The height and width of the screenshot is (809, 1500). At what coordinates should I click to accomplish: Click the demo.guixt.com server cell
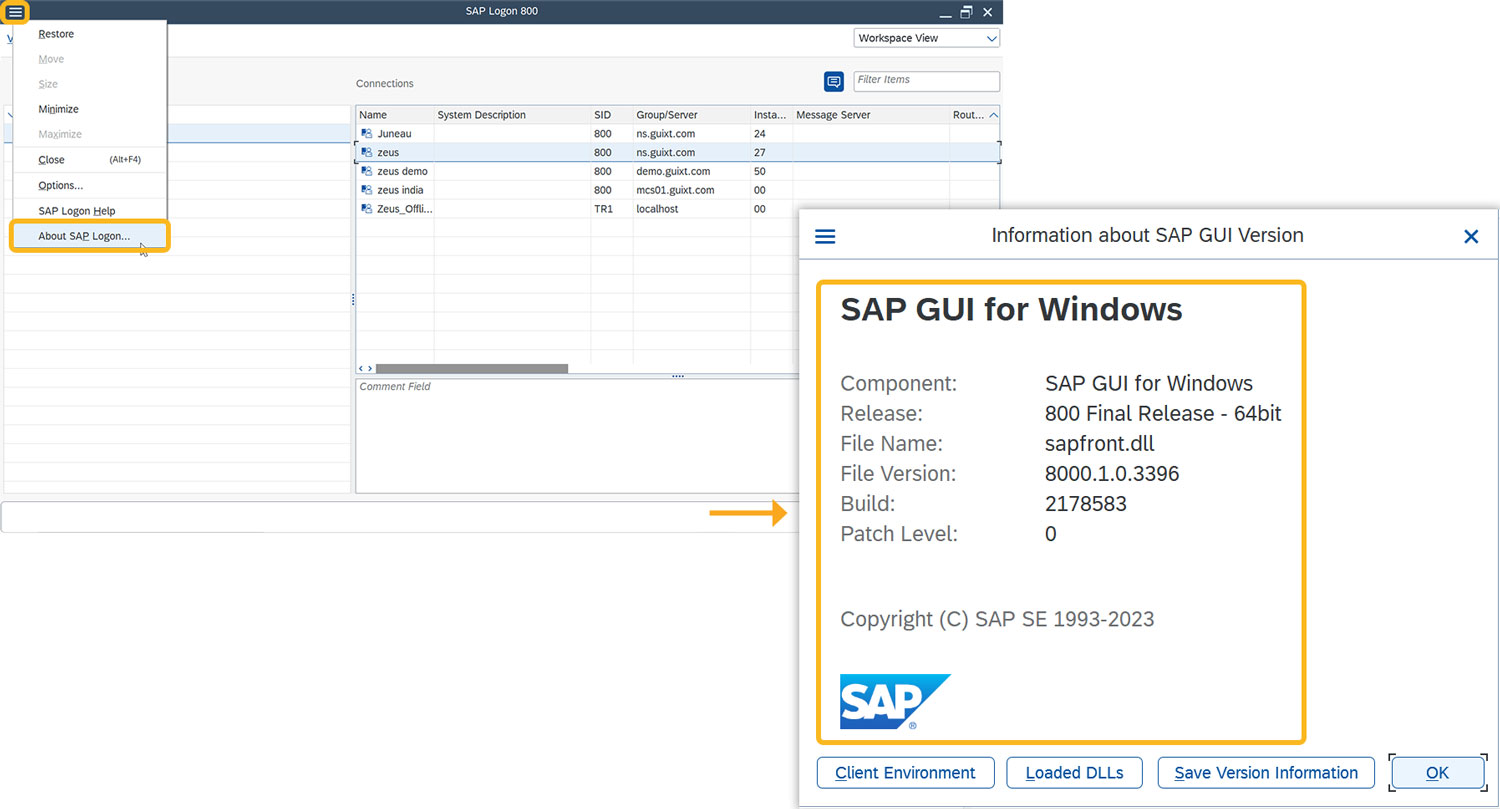point(673,172)
